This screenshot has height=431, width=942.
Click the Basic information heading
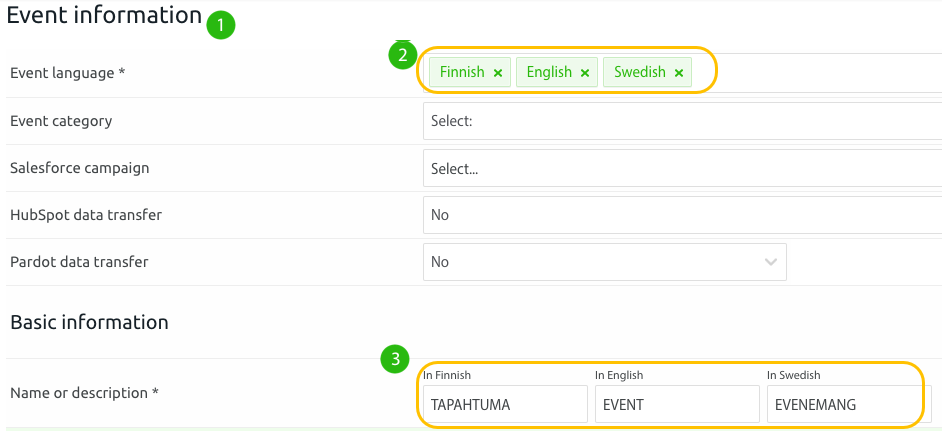pyautogui.click(x=90, y=322)
